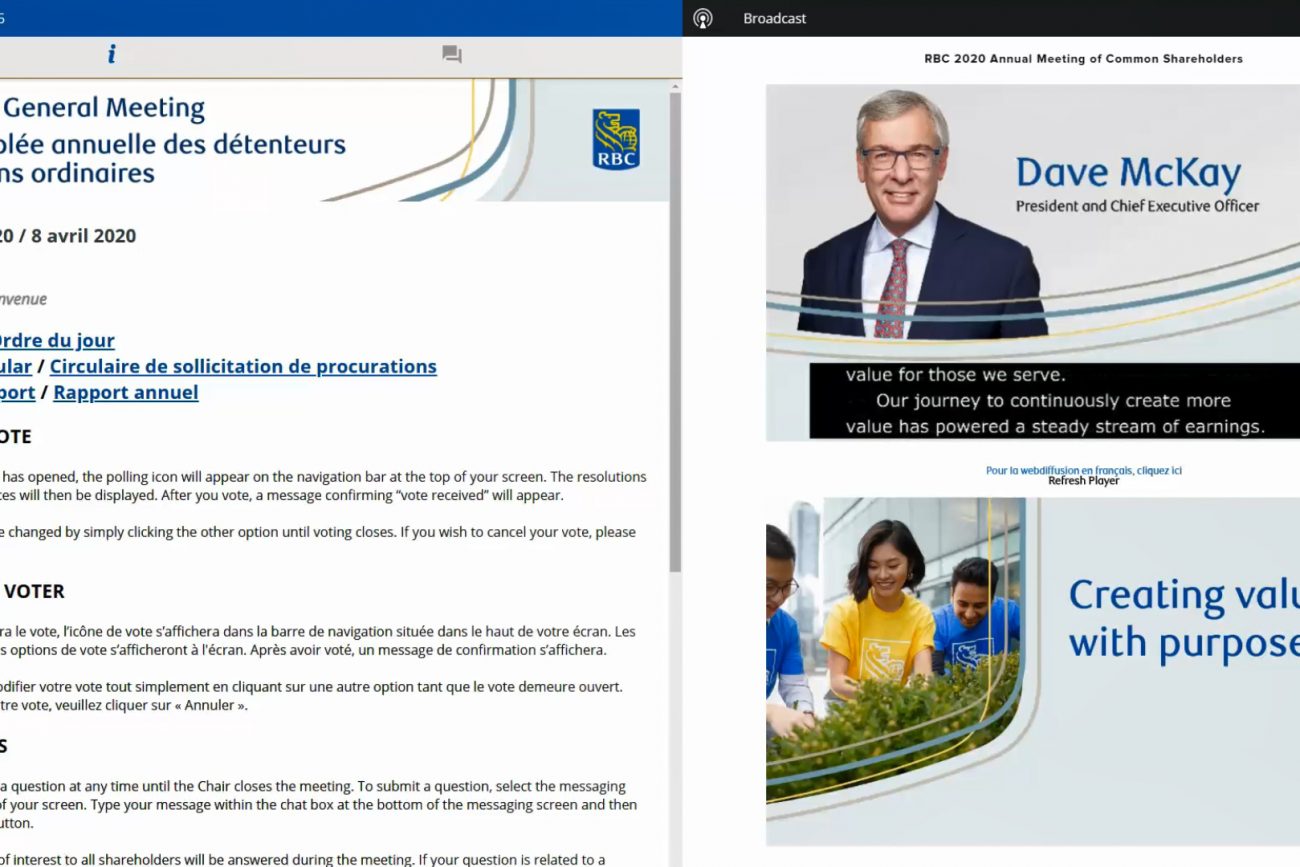Click Pour la webdiffusion en français link

click(x=1084, y=470)
